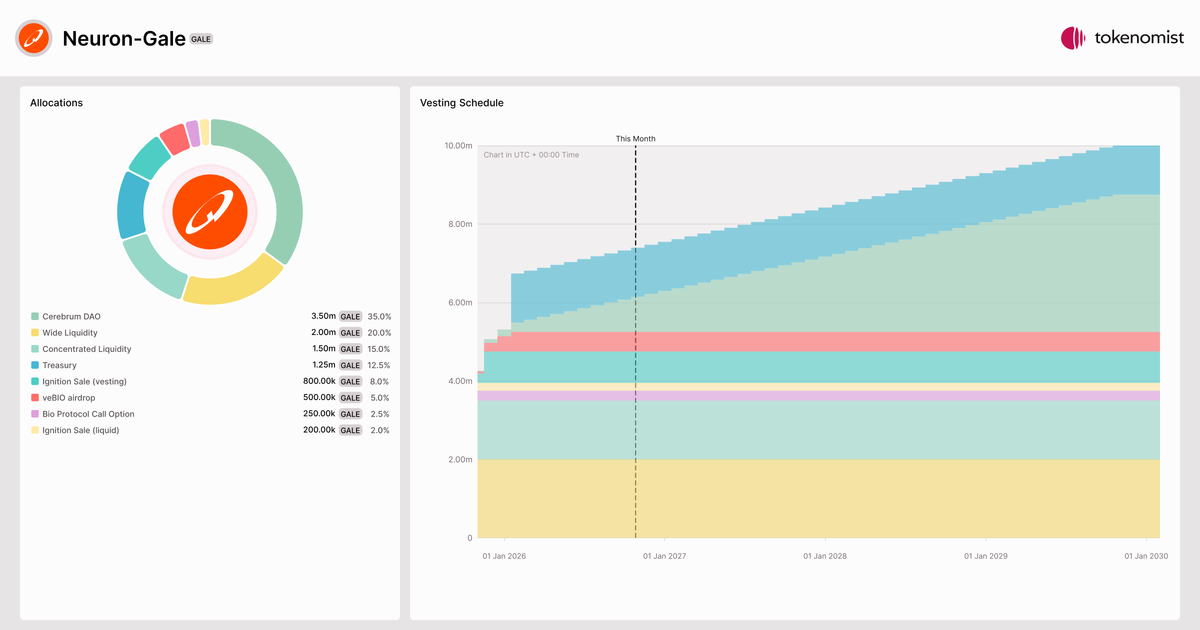Select the Ignition Sale (liquid) color swatch
The image size is (1200, 630).
35,430
